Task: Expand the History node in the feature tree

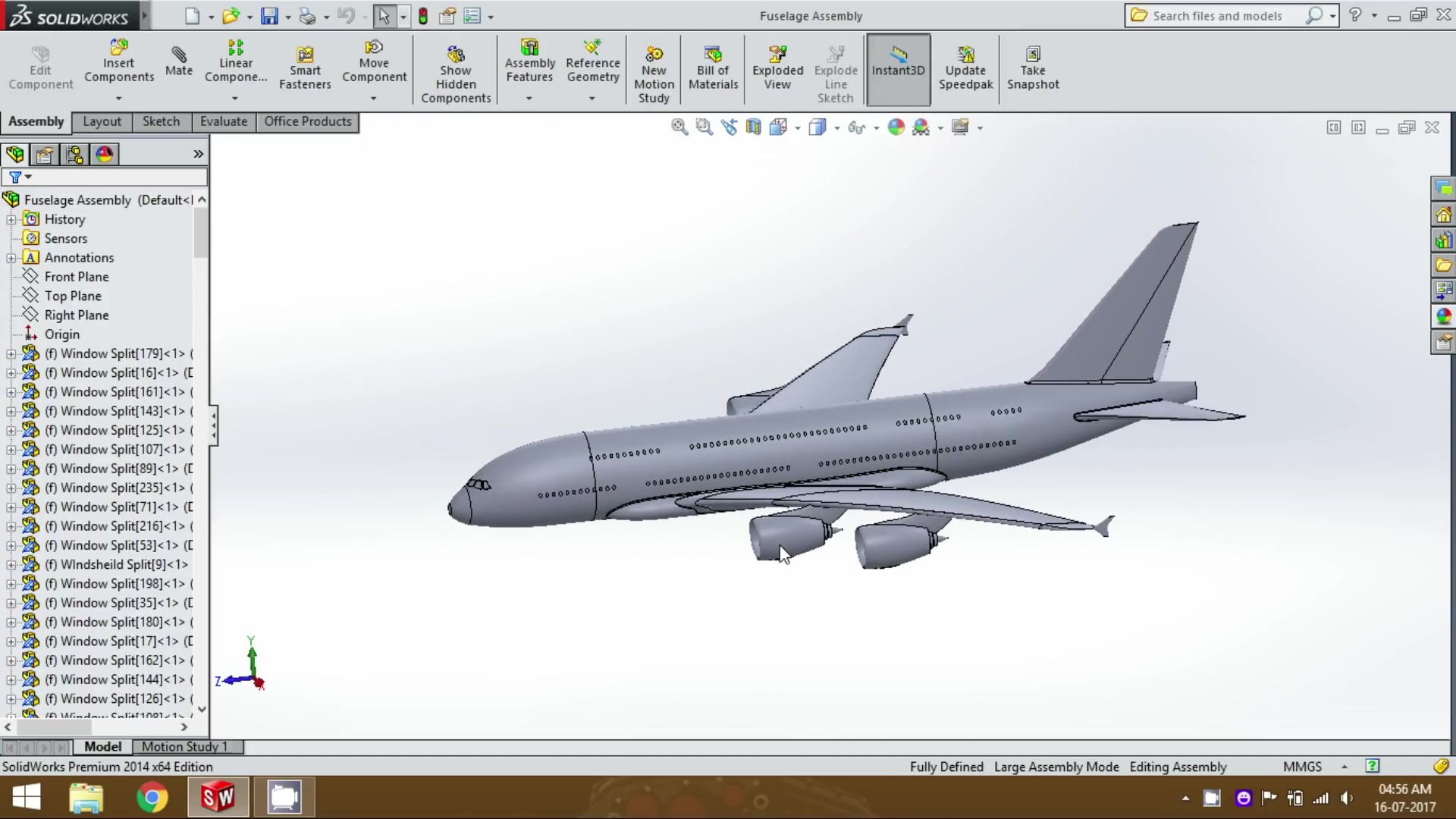Action: pyautogui.click(x=11, y=219)
